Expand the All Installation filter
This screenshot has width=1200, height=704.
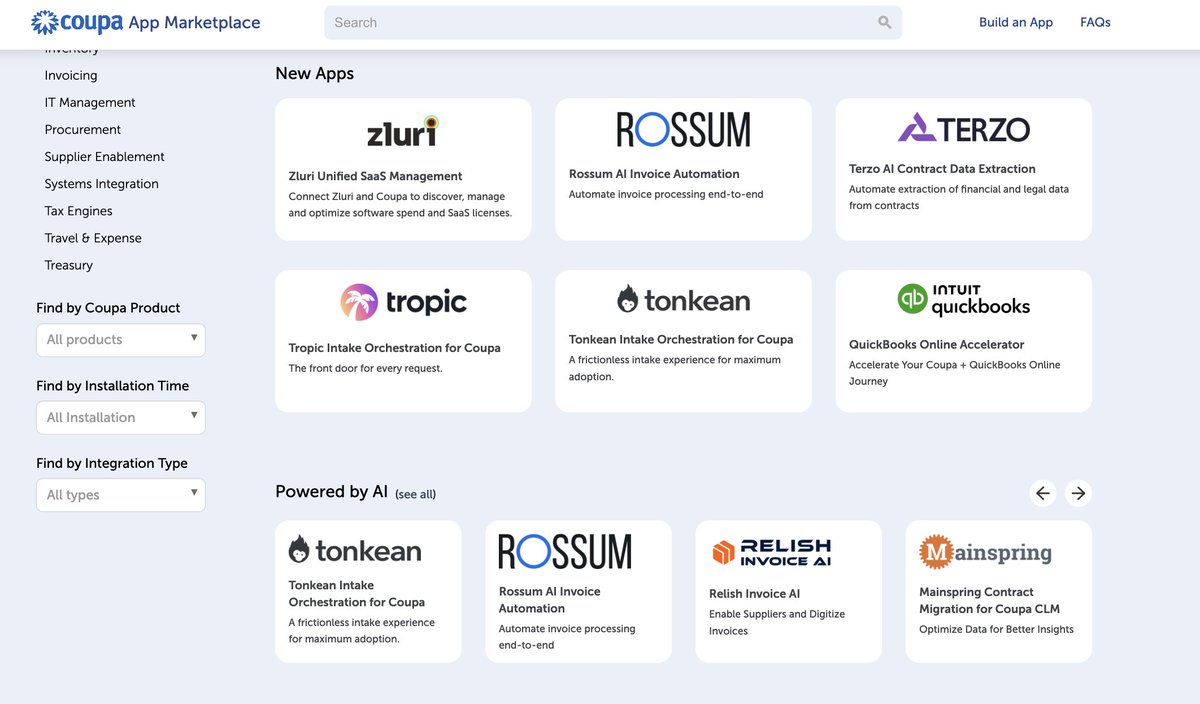[120, 418]
